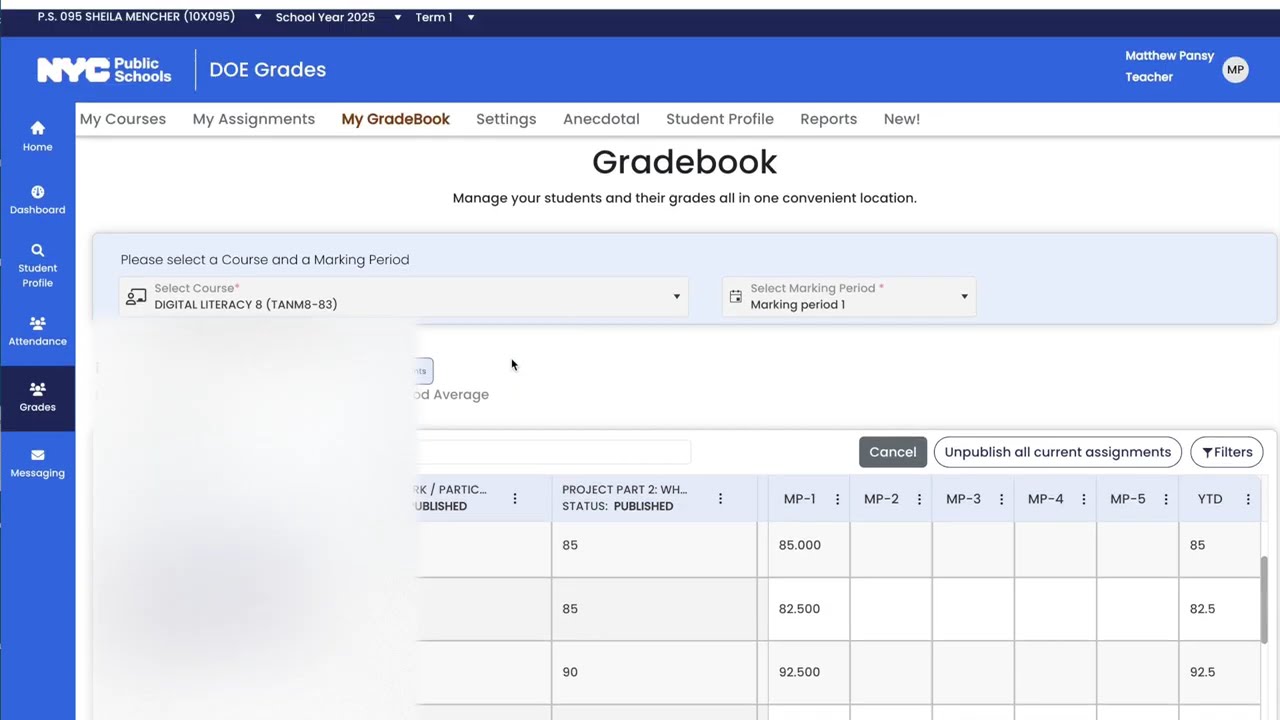Click the Cancel button
This screenshot has width=1280, height=720.
pos(893,452)
